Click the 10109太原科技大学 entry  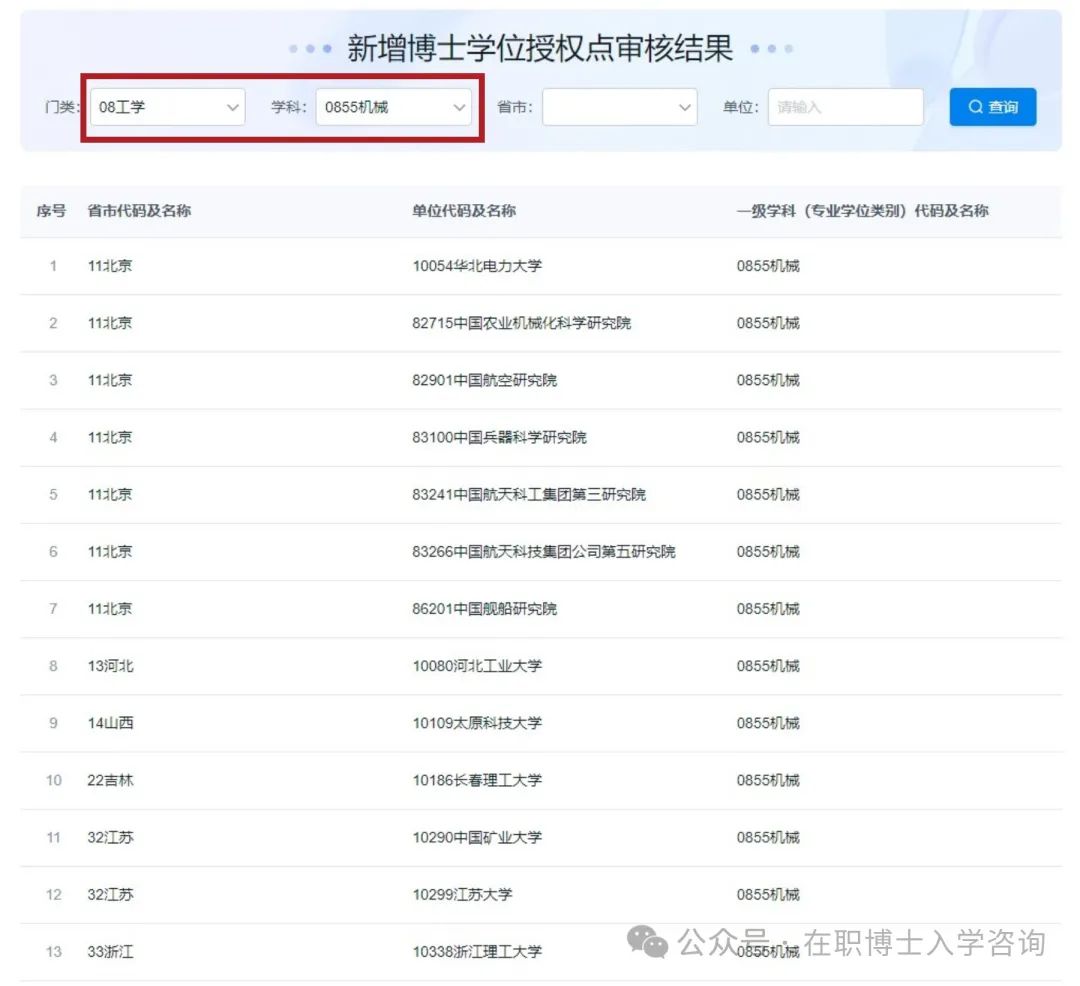click(477, 722)
